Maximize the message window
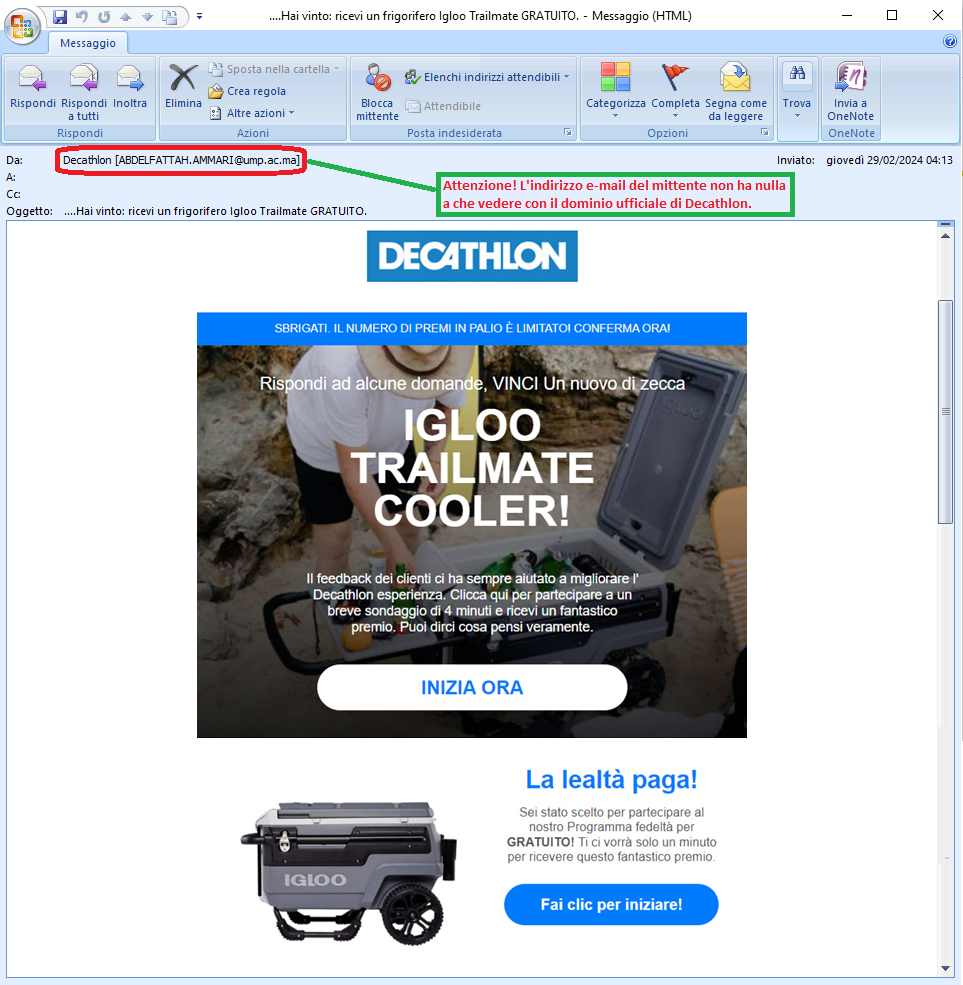The height and width of the screenshot is (985, 963). click(x=891, y=15)
